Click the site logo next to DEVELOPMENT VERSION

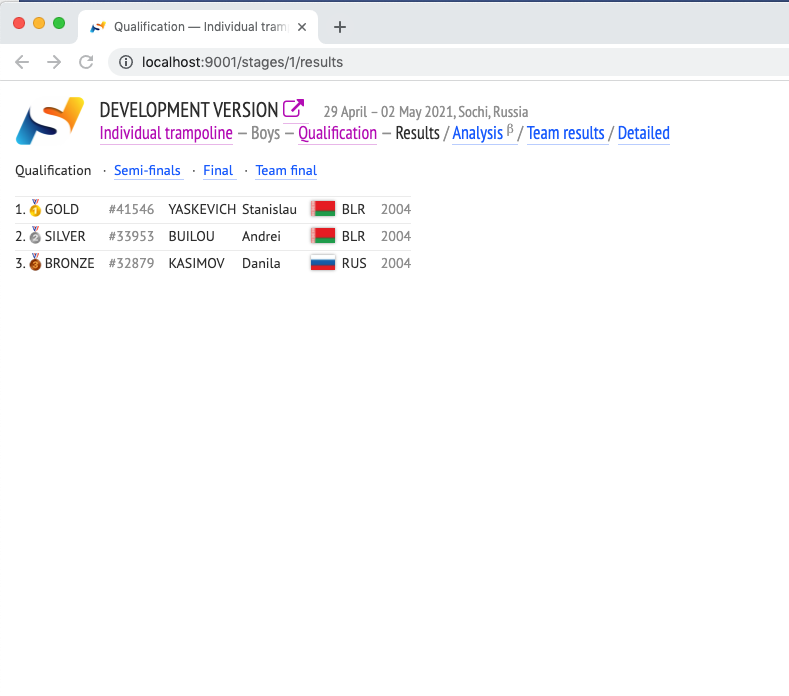click(50, 121)
